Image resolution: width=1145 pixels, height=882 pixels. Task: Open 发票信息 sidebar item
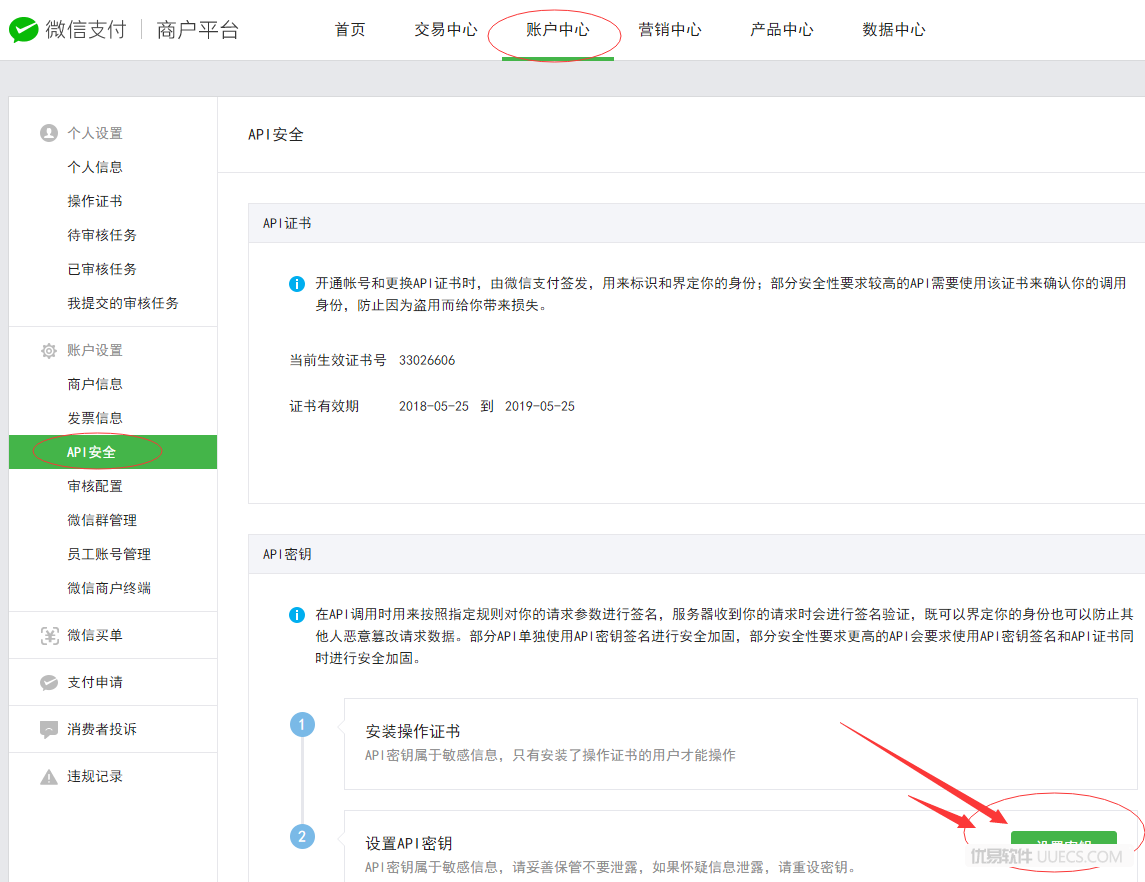pyautogui.click(x=95, y=418)
